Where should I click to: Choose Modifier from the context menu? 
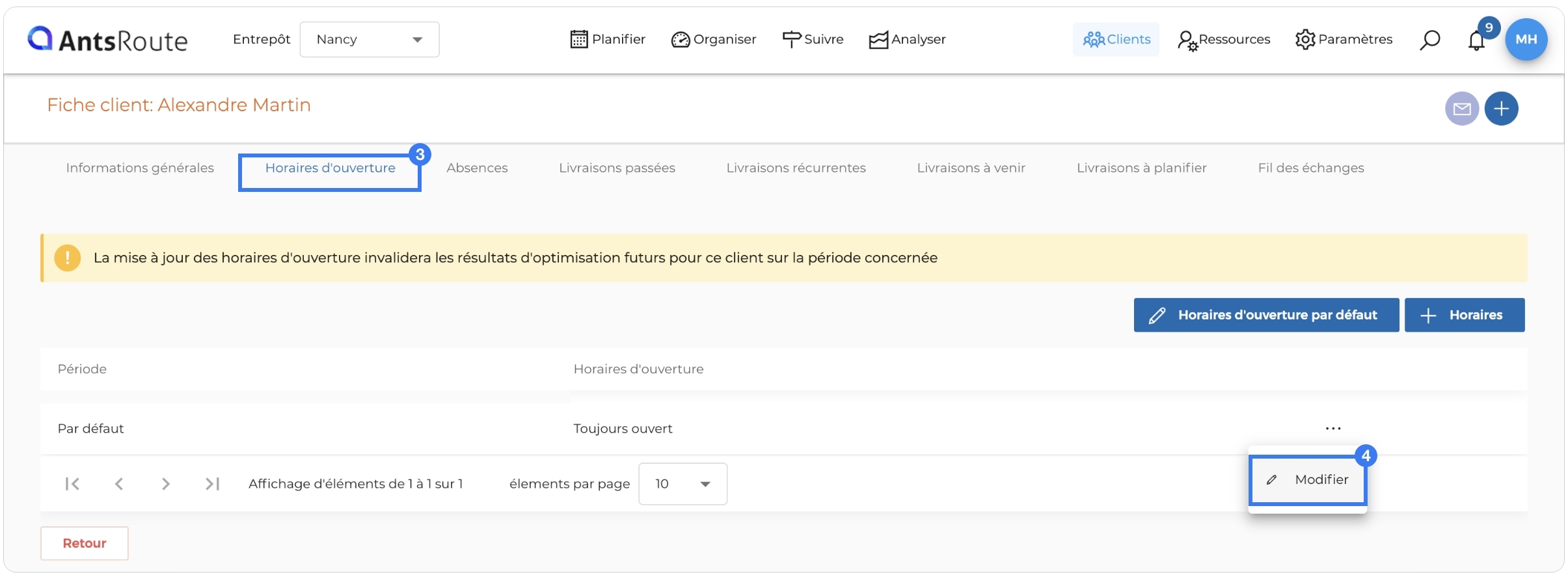coord(1308,480)
